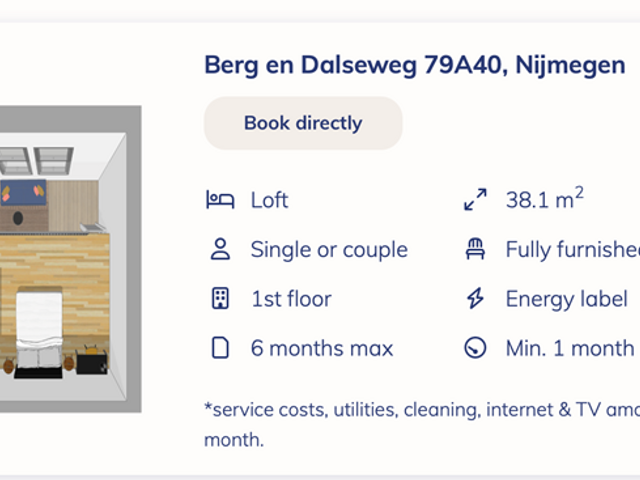This screenshot has height=480, width=640.
Task: Click the service costs footnote text
Action: click(420, 408)
